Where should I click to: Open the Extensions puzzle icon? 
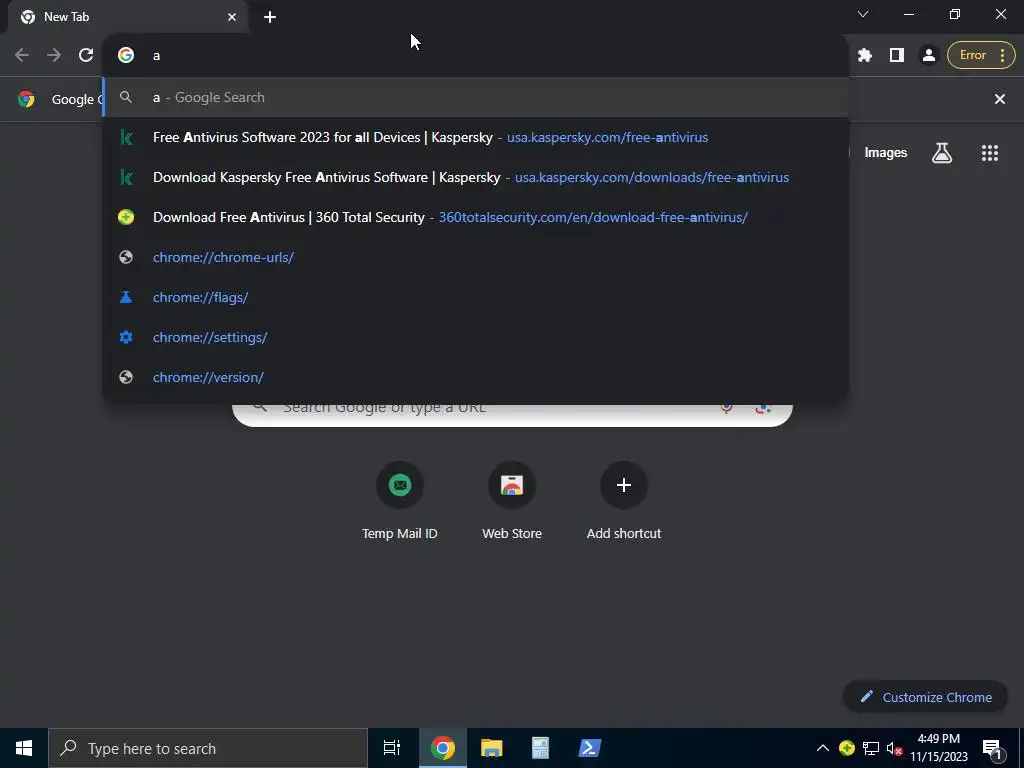[865, 55]
